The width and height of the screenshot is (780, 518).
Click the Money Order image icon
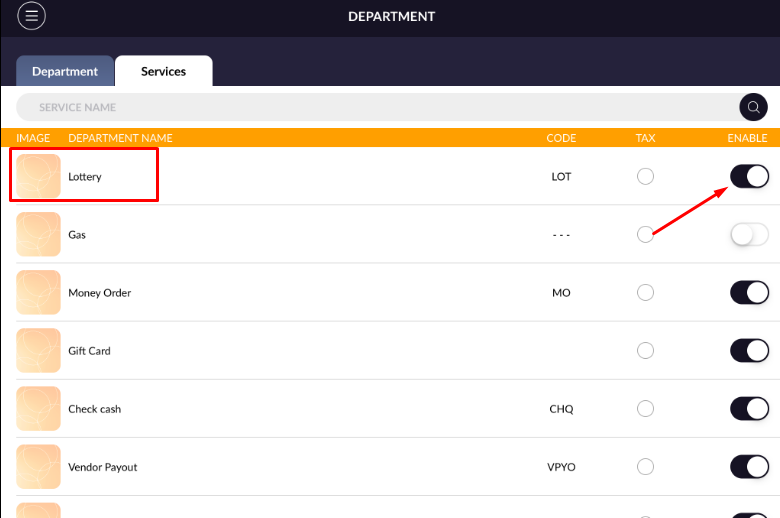(x=38, y=293)
